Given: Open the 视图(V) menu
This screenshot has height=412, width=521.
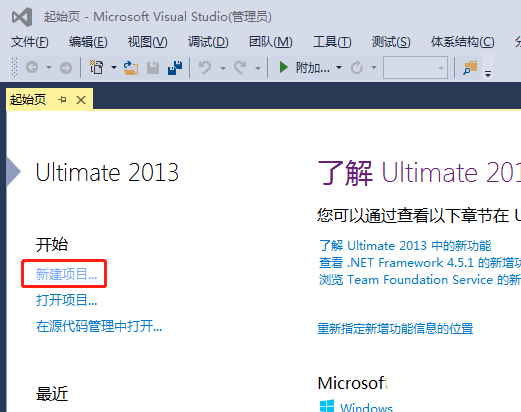Looking at the screenshot, I should click(148, 42).
